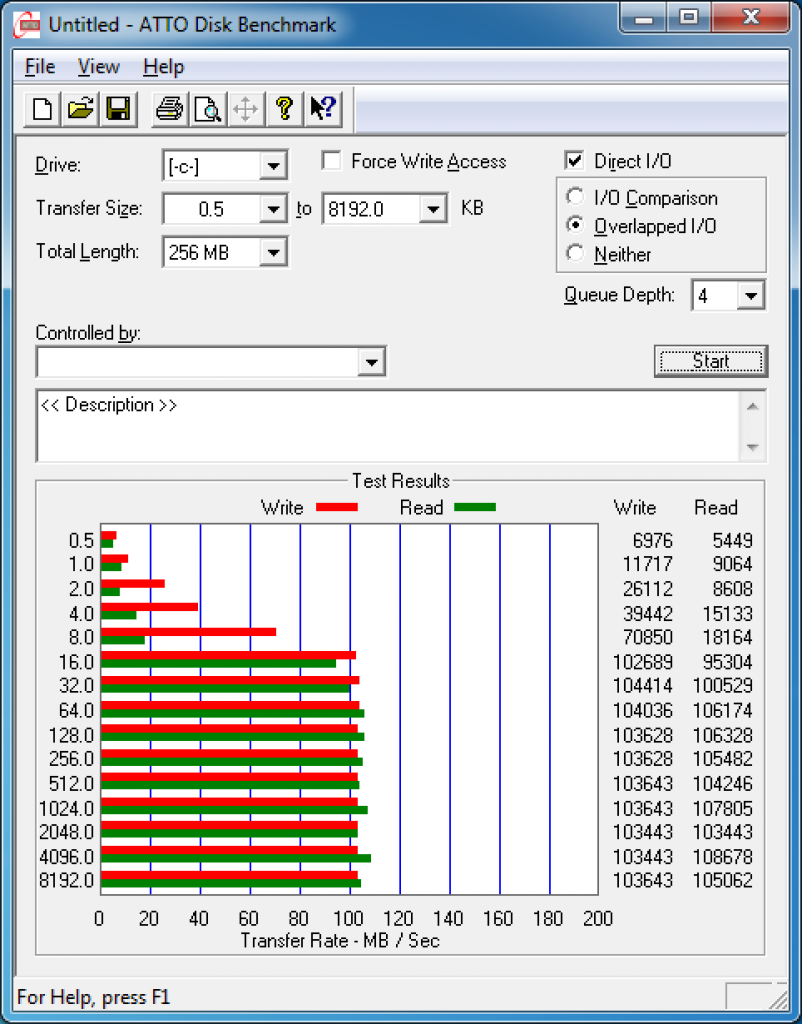
Task: Uncheck the Direct I/O checkbox
Action: point(574,161)
